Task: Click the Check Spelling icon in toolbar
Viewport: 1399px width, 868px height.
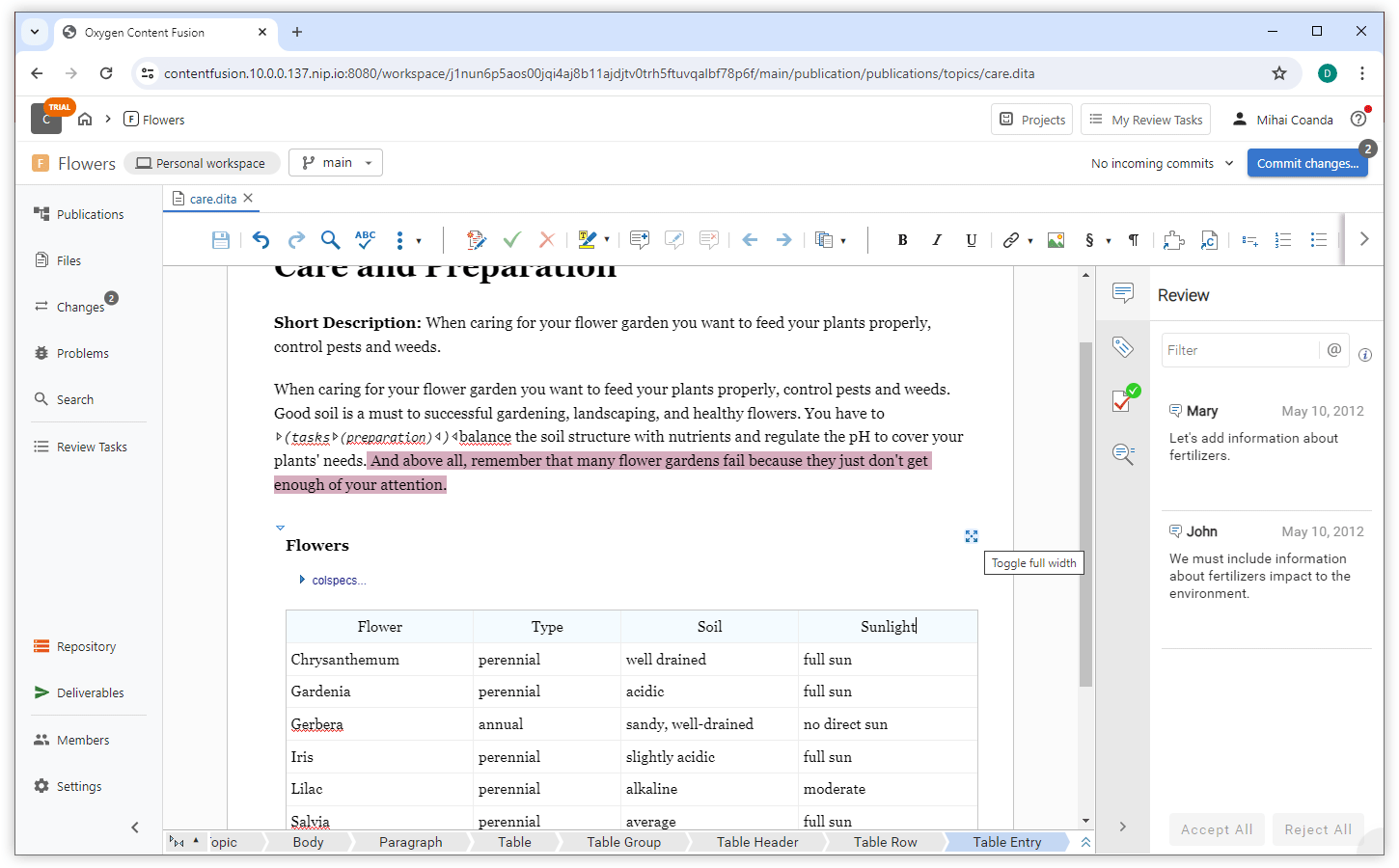Action: (x=365, y=240)
